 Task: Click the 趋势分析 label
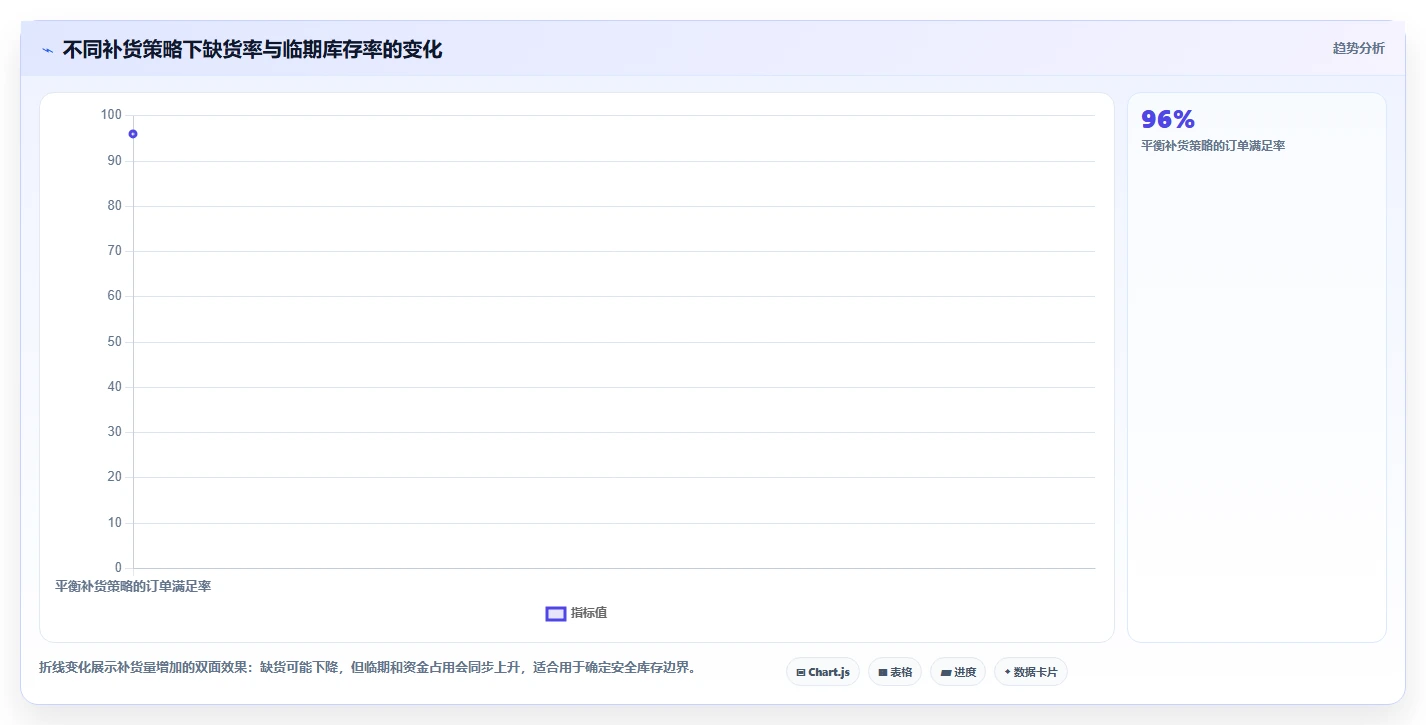(1358, 48)
